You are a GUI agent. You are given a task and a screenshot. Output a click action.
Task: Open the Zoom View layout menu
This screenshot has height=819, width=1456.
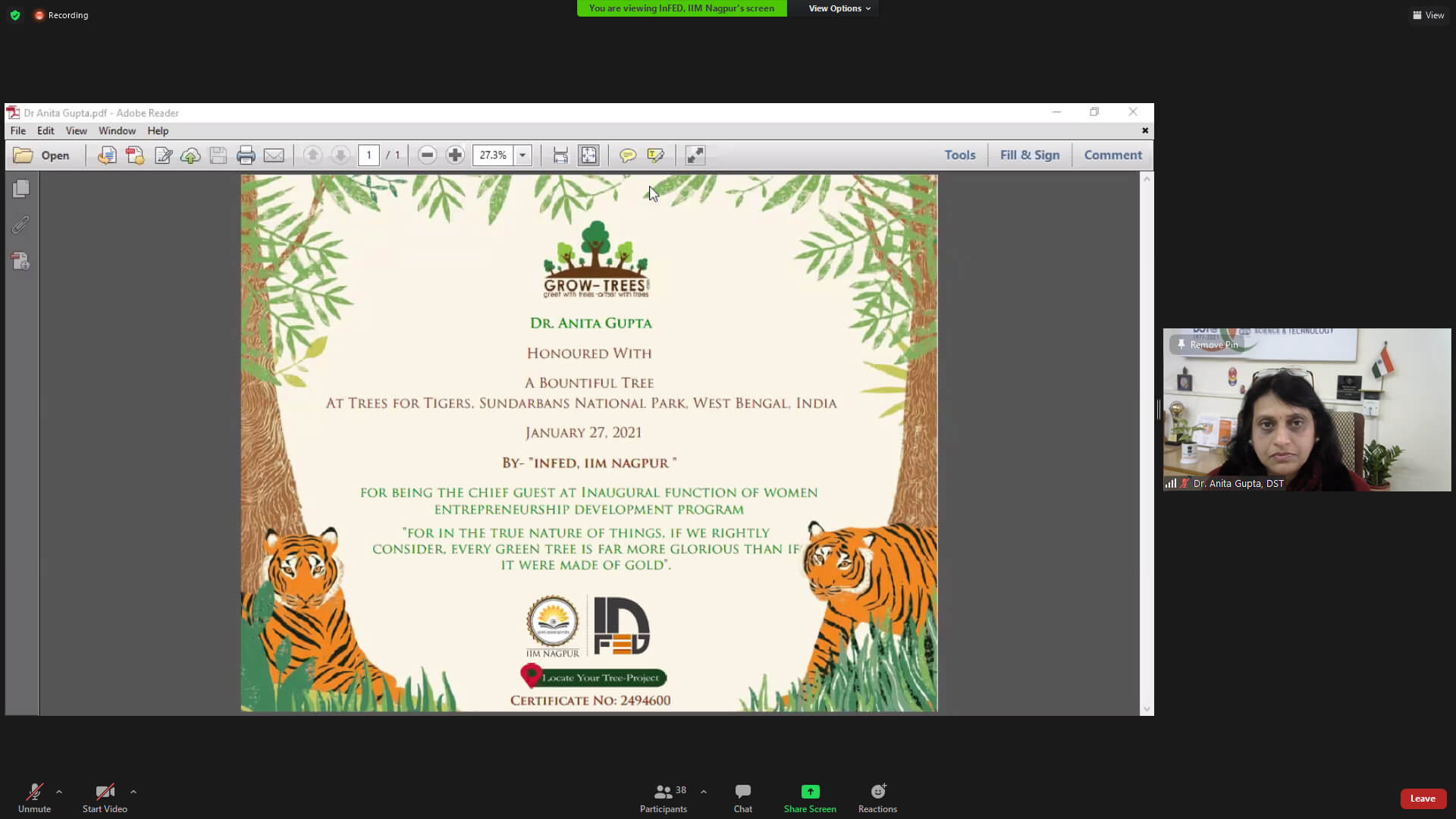[x=1429, y=15]
